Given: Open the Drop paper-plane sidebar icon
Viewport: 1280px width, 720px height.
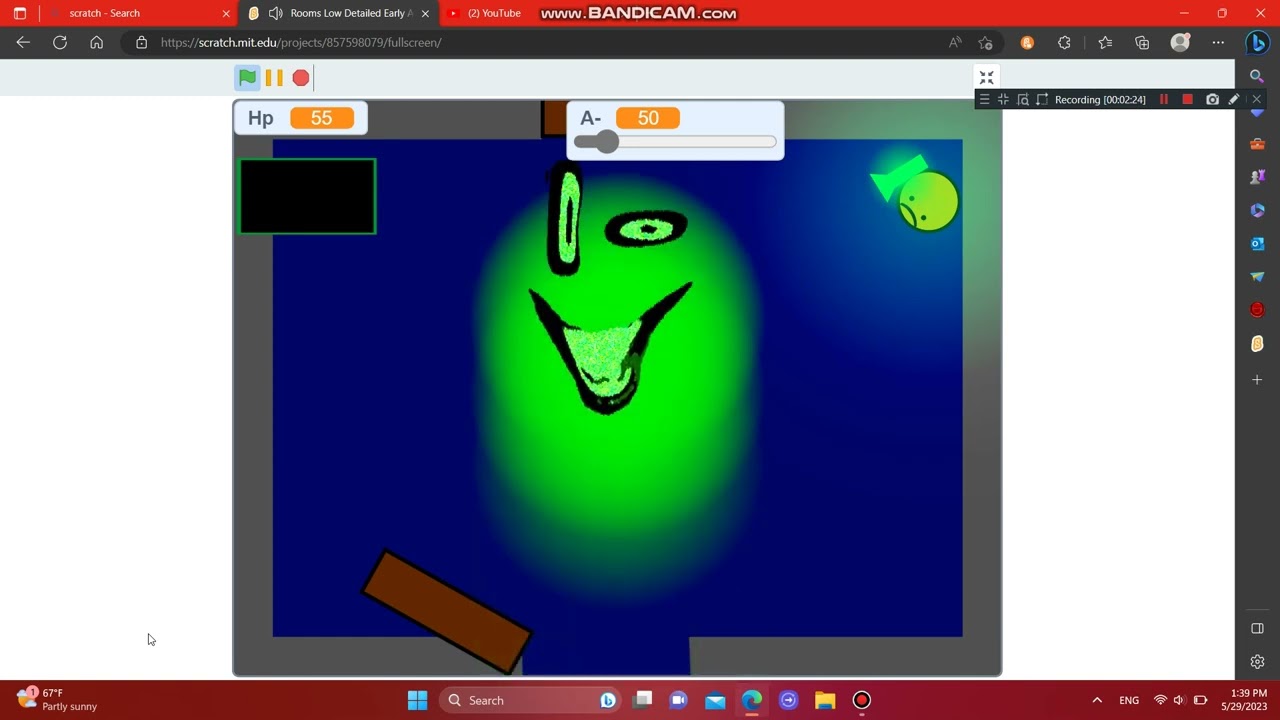Looking at the screenshot, I should coord(1257,277).
